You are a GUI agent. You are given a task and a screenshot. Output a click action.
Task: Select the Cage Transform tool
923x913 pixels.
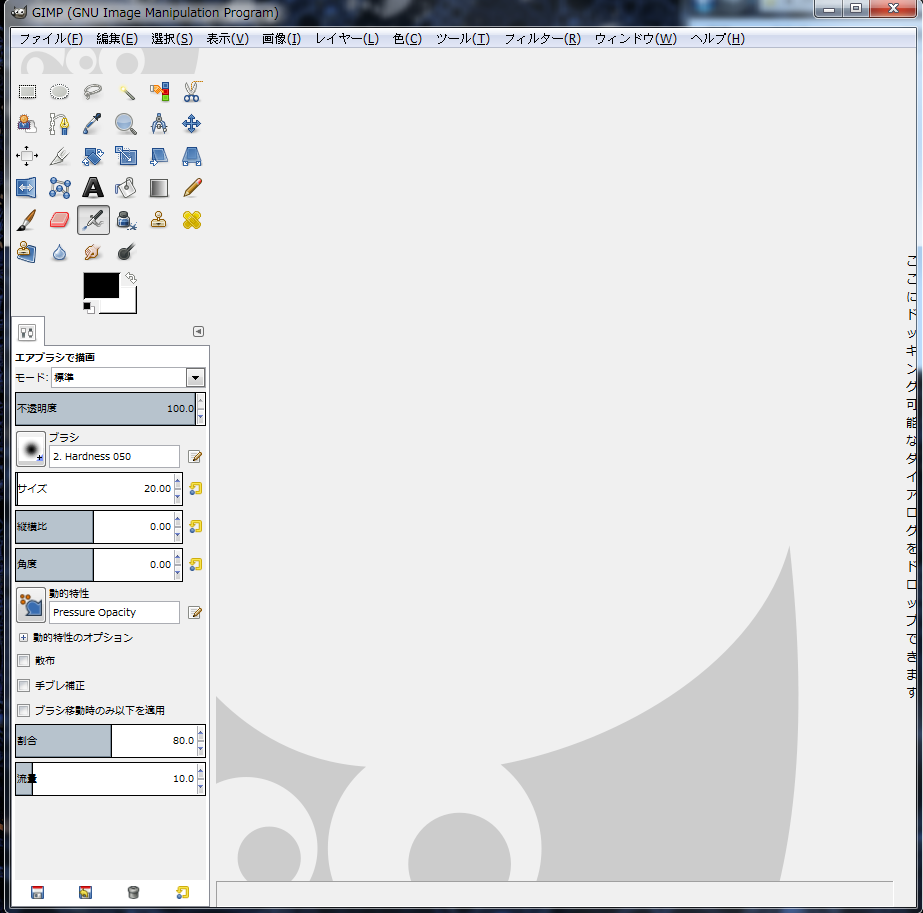tap(59, 188)
